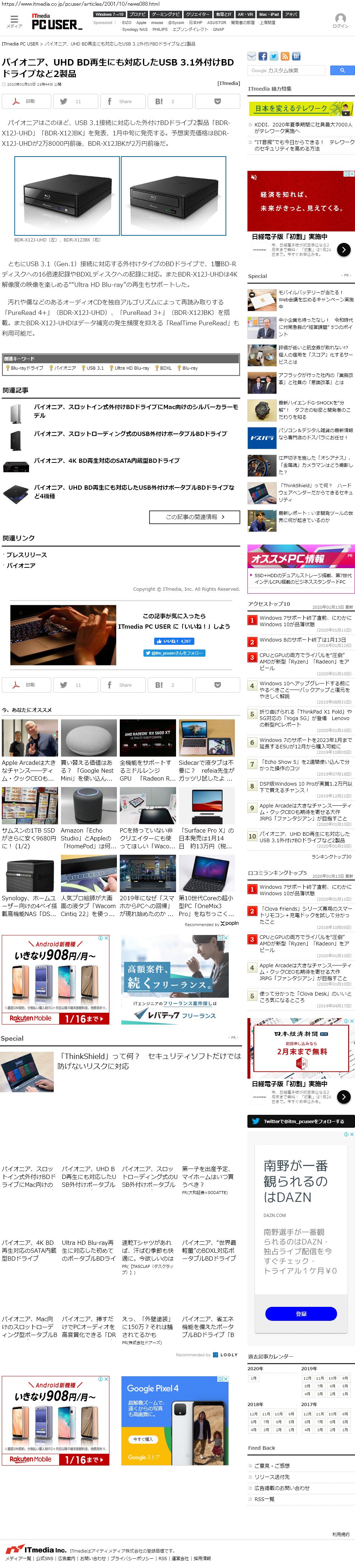Click the tweet button showing 11 under headline
Screen dimensions: 355x1568
pos(75,101)
